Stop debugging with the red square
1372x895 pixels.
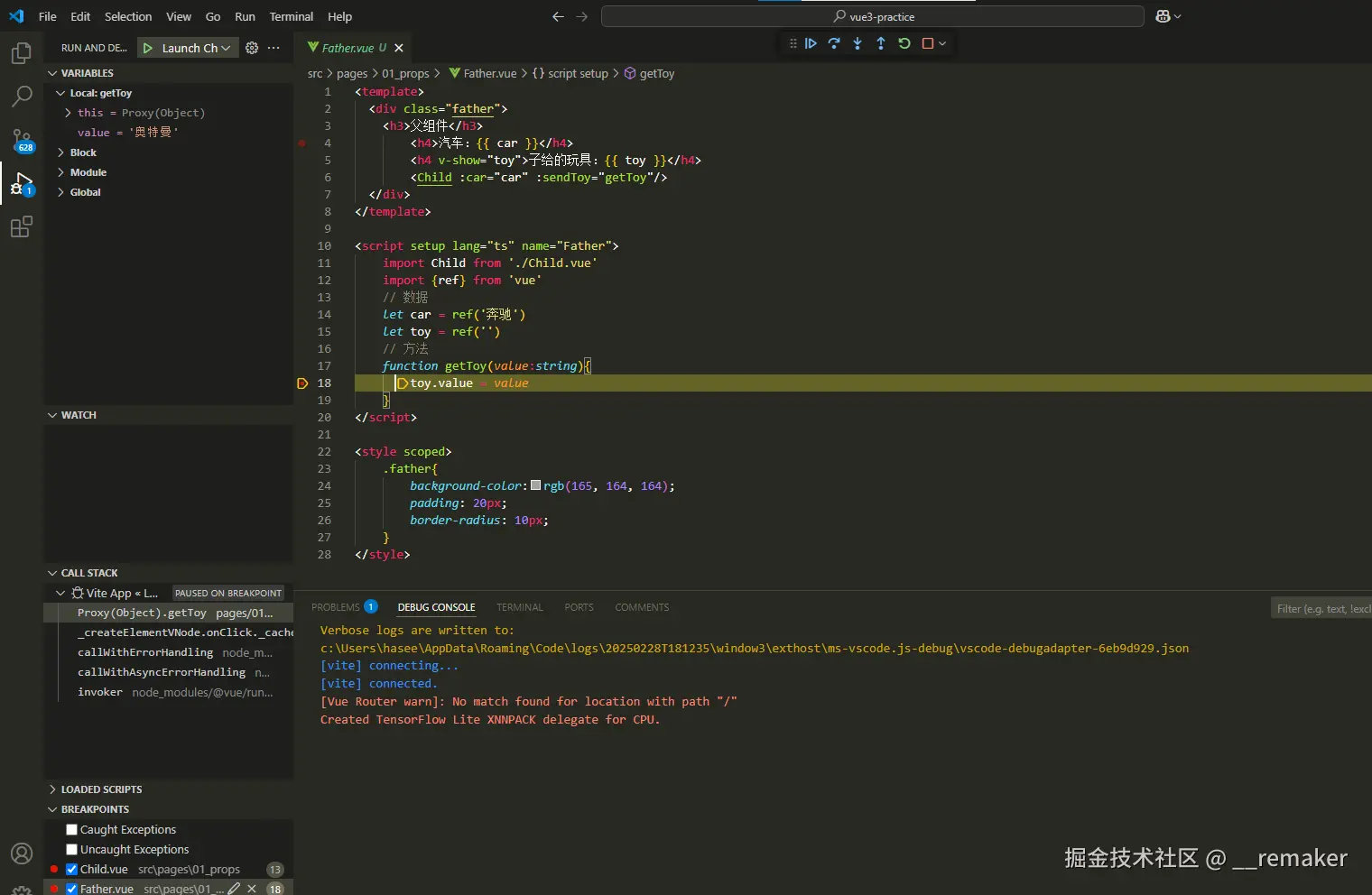(x=927, y=43)
